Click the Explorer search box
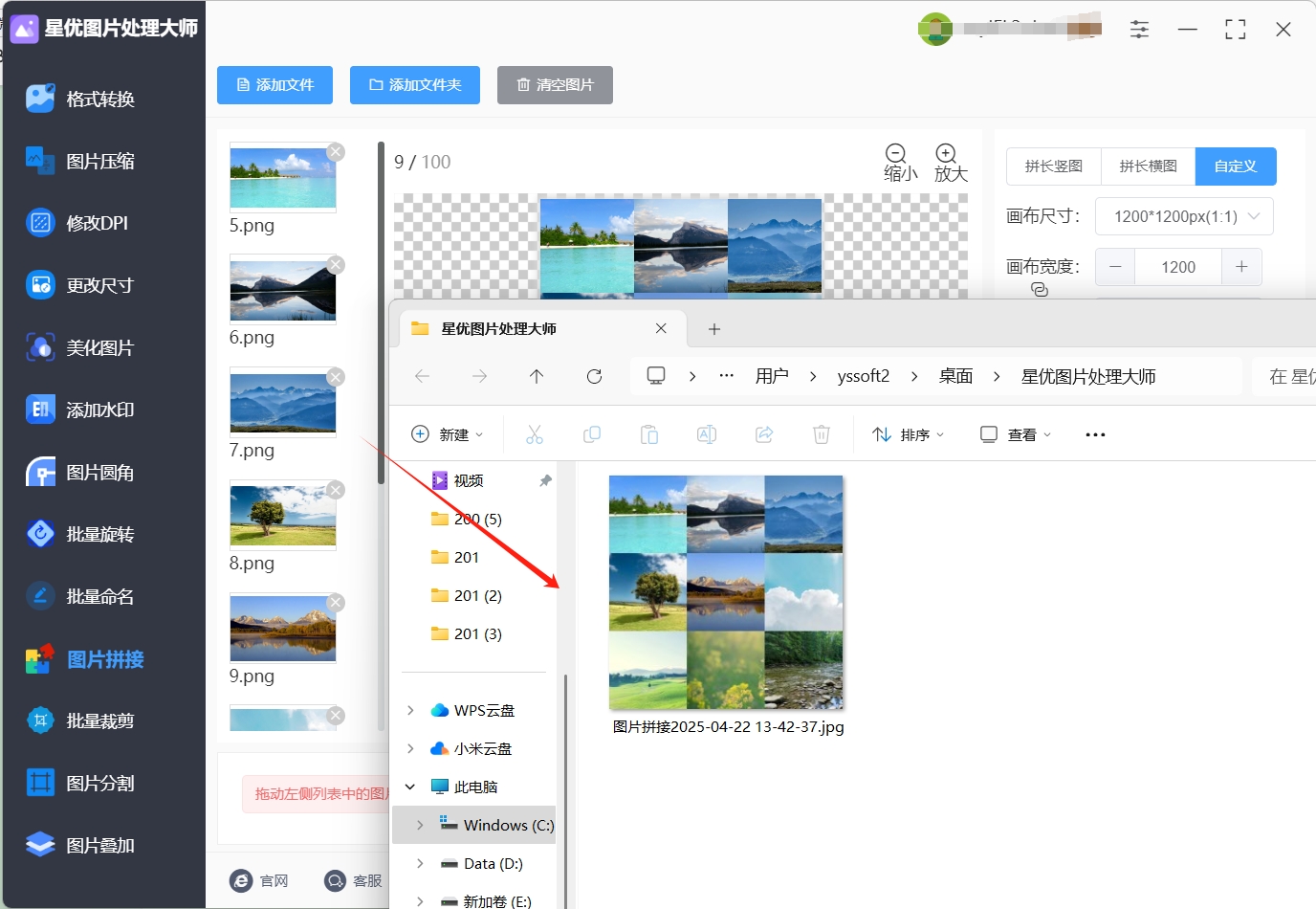The width and height of the screenshot is (1316, 909). pos(1286,376)
